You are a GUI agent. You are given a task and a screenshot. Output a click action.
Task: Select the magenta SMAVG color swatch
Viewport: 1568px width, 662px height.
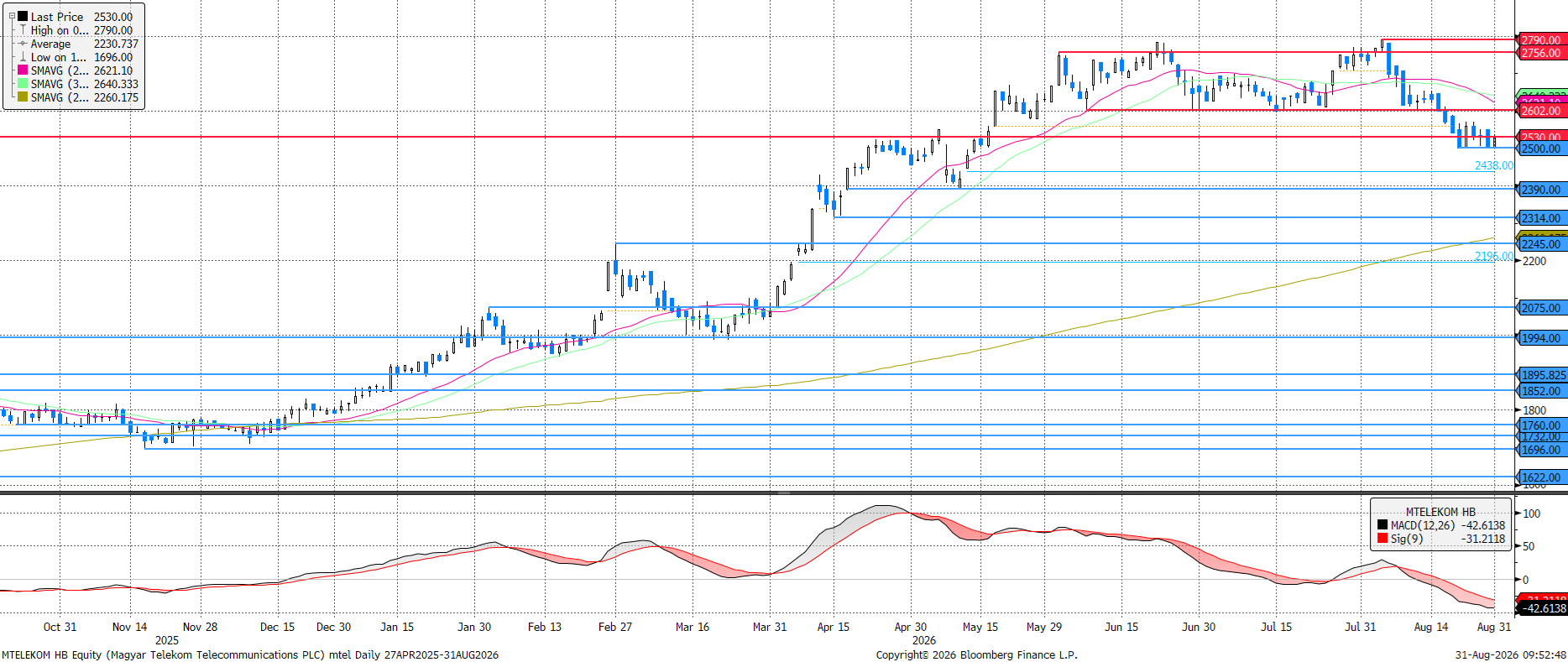(x=23, y=70)
